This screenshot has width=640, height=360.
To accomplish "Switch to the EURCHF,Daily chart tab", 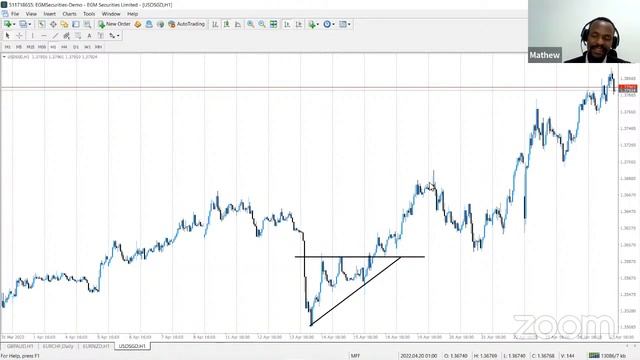I will click(58, 346).
